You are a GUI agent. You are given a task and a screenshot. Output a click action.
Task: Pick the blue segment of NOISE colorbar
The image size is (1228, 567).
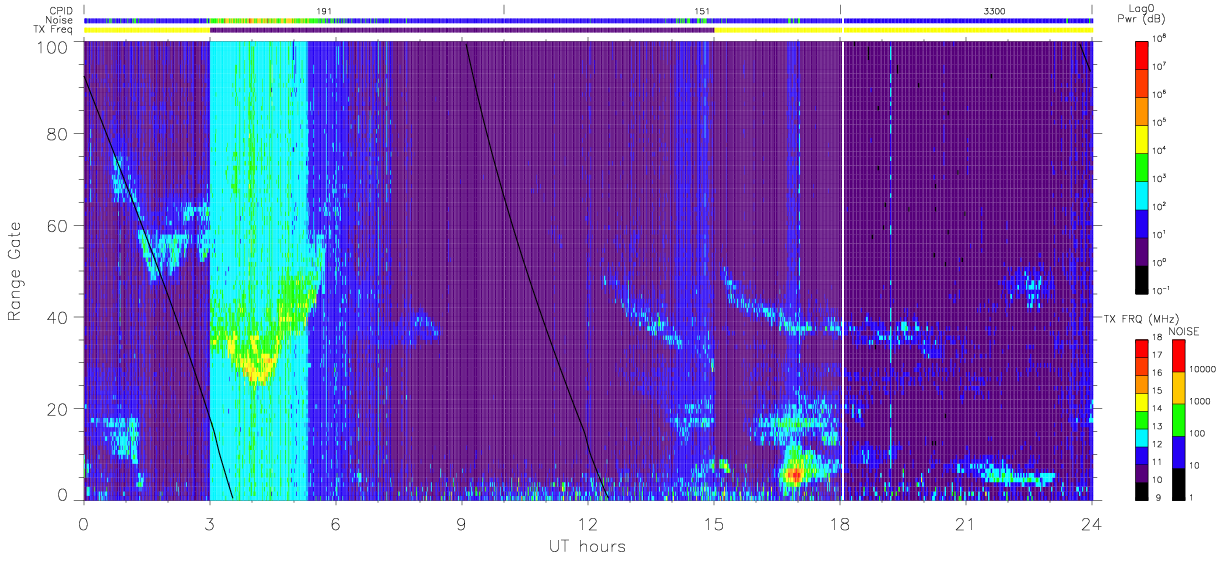pos(1179,451)
